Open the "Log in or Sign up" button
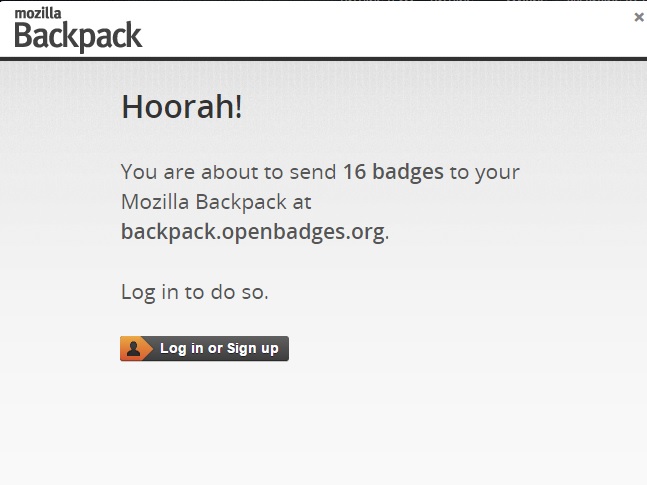 click(x=204, y=348)
